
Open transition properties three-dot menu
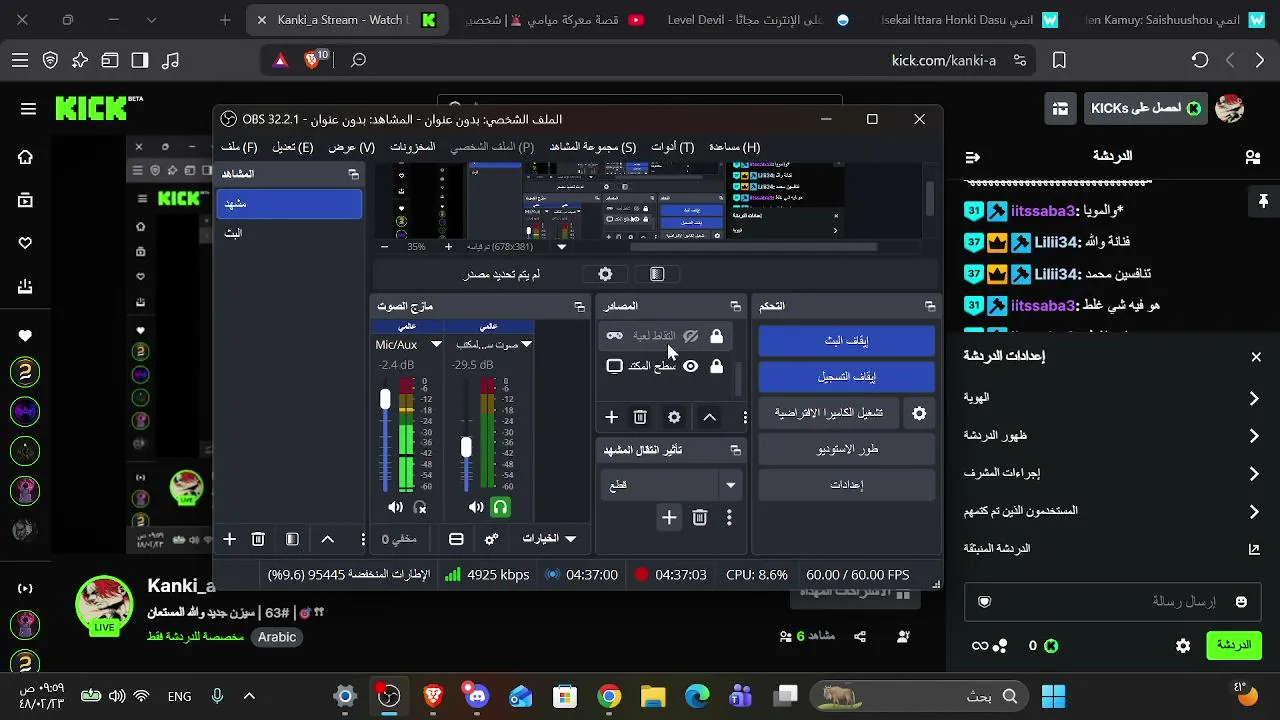[x=729, y=517]
